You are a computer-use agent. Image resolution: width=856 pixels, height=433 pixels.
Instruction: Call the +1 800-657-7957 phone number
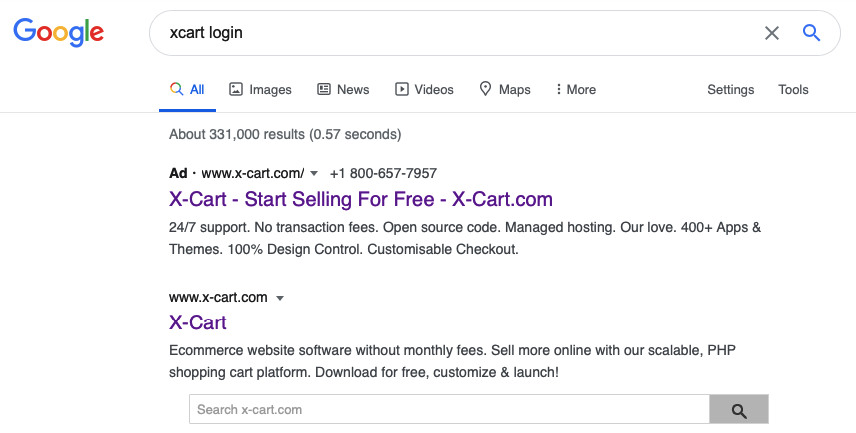(x=383, y=173)
